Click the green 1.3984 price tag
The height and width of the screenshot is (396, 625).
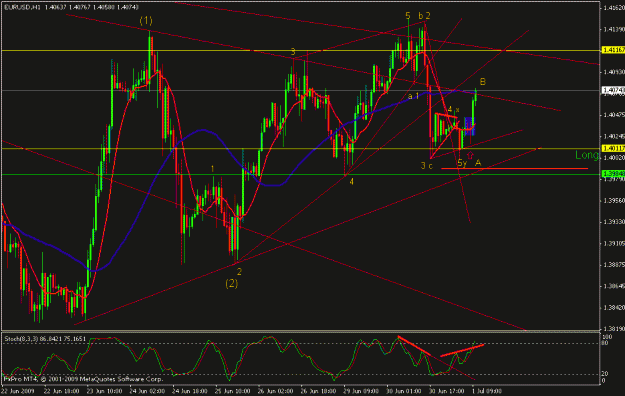click(x=613, y=173)
